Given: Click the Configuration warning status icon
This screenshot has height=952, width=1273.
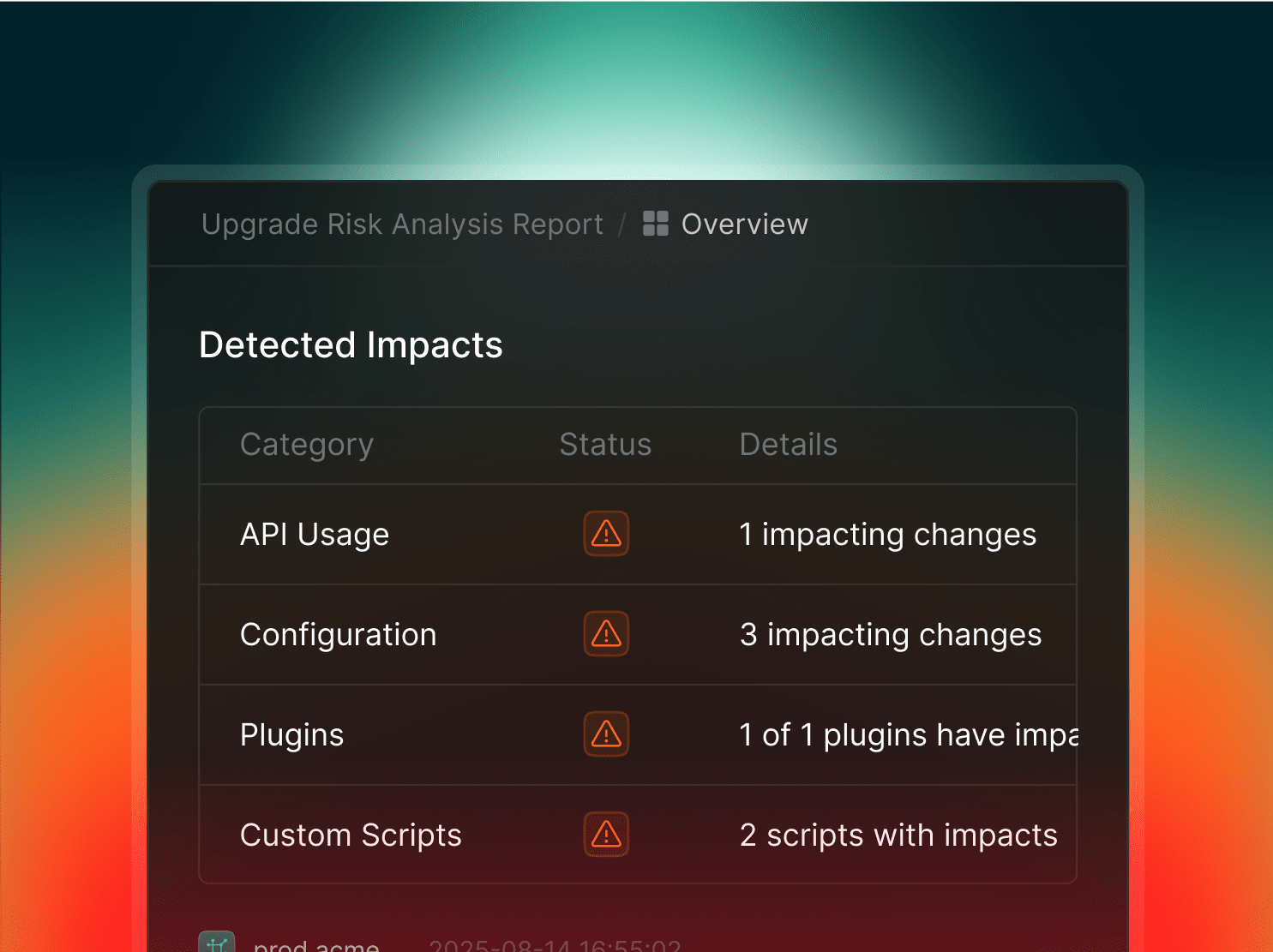Looking at the screenshot, I should [606, 634].
